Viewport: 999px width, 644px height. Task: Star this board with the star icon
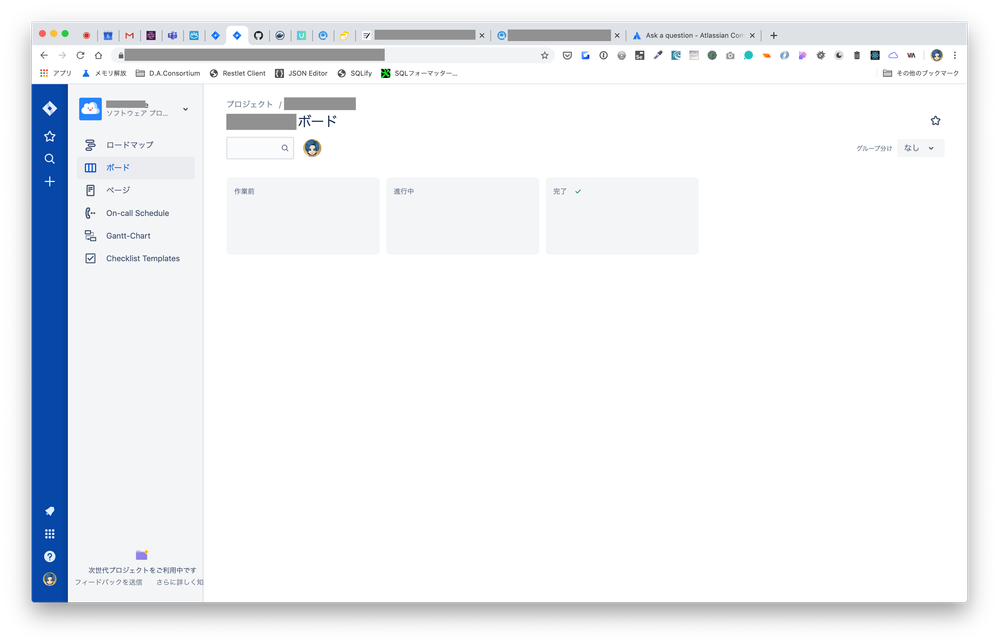[935, 120]
